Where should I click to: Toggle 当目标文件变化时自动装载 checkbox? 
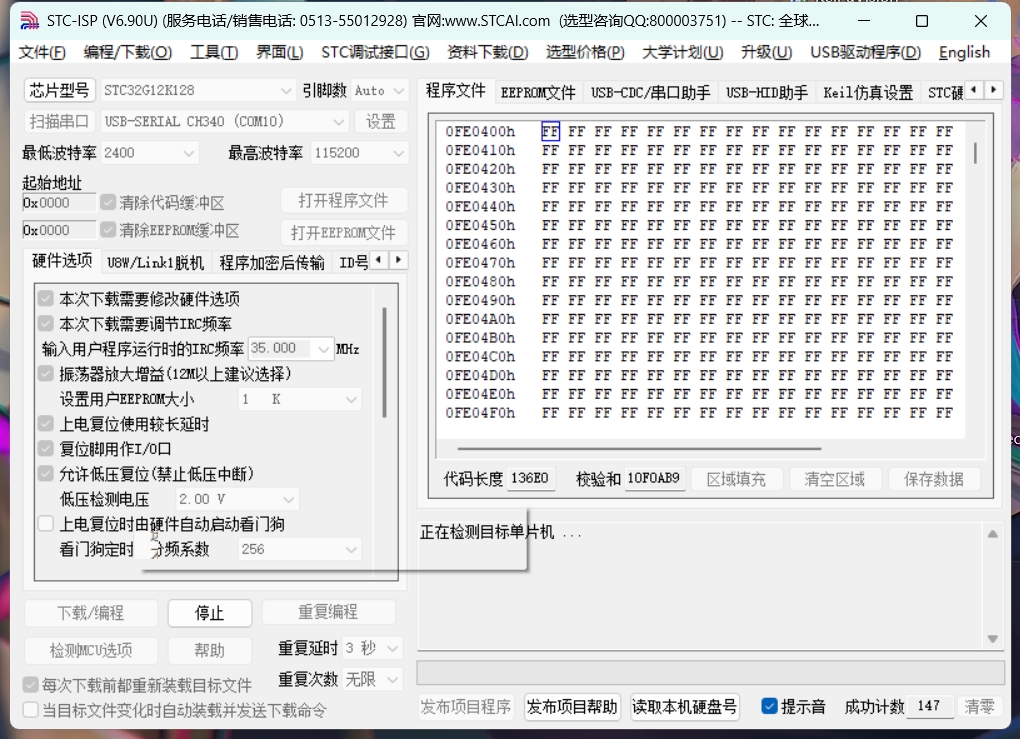tap(31, 710)
